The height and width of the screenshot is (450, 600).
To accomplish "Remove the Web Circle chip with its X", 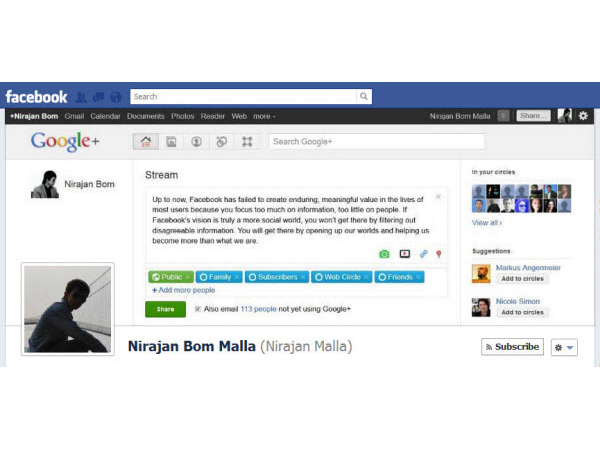I will [366, 277].
